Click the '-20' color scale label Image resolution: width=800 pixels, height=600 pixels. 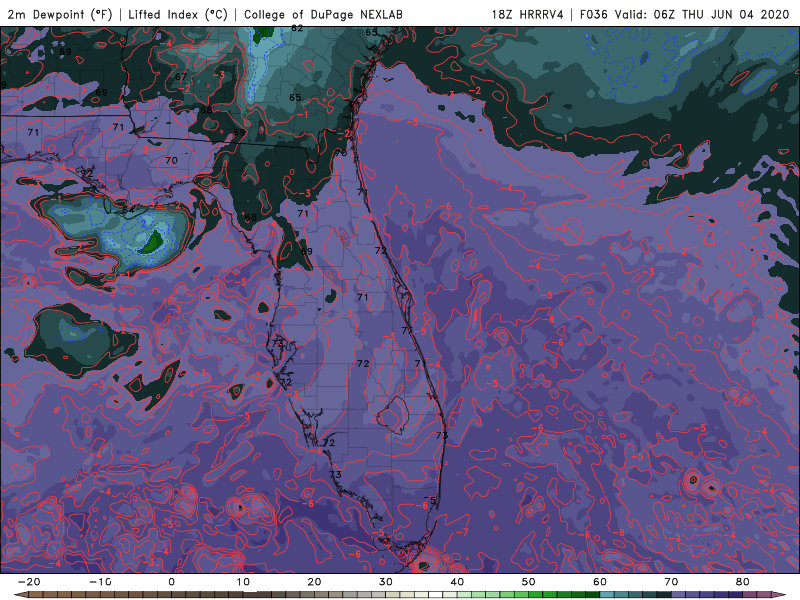click(29, 582)
